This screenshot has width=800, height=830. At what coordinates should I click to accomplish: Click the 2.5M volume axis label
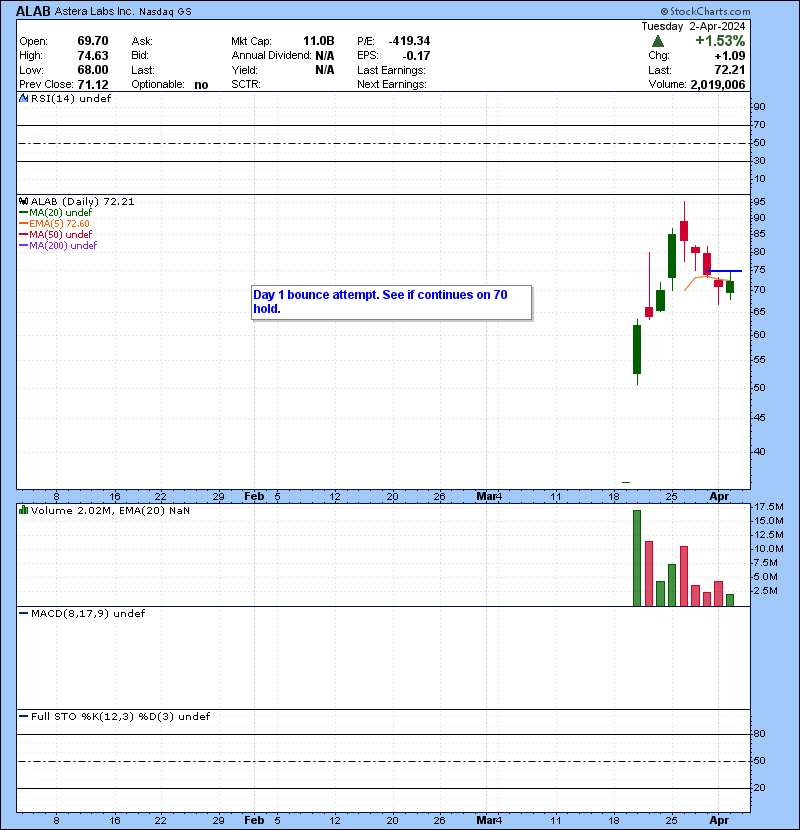pos(766,591)
